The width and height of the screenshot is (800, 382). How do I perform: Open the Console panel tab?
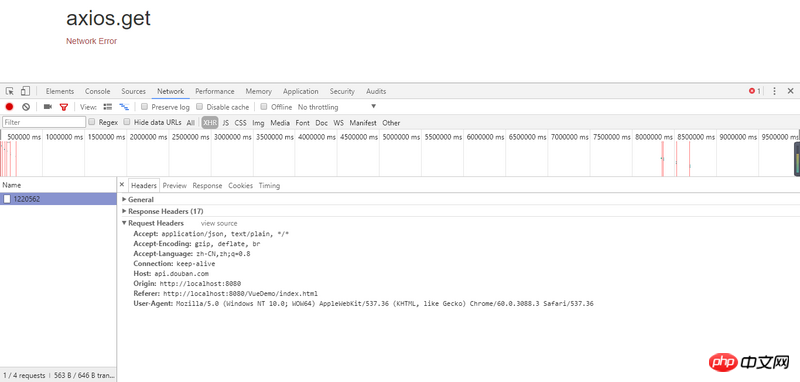pos(97,91)
